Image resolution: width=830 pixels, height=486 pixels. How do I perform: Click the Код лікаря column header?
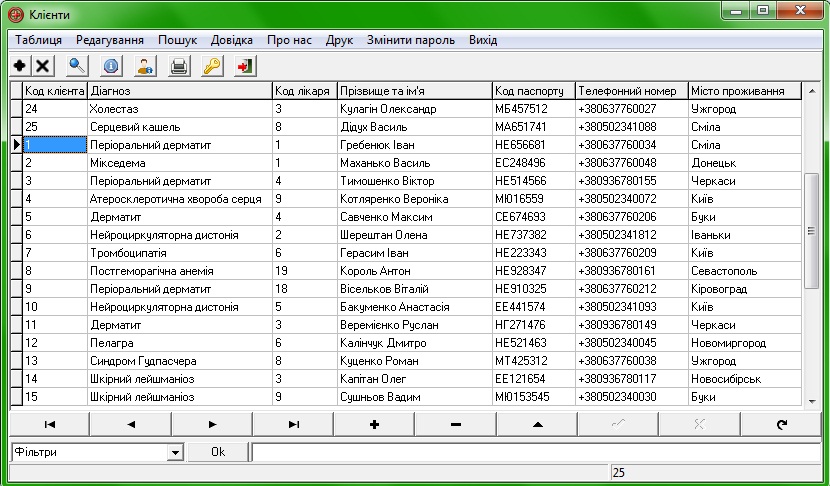coord(305,91)
